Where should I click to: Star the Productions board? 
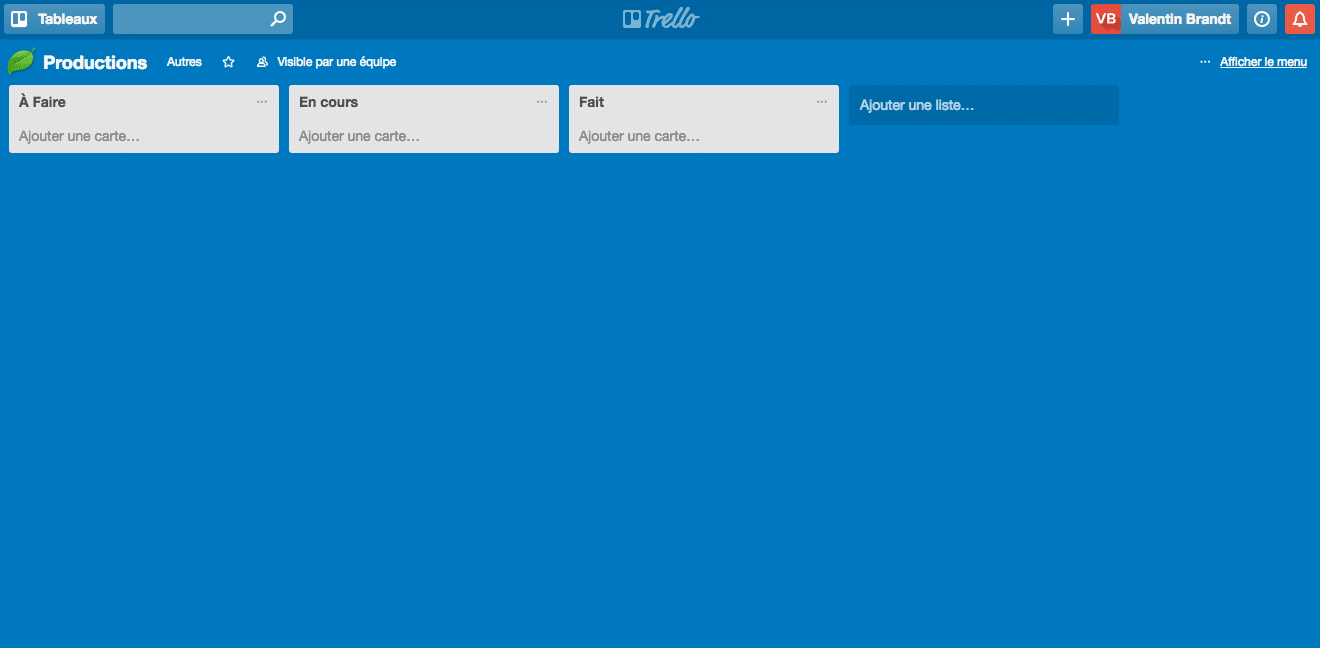(x=228, y=62)
